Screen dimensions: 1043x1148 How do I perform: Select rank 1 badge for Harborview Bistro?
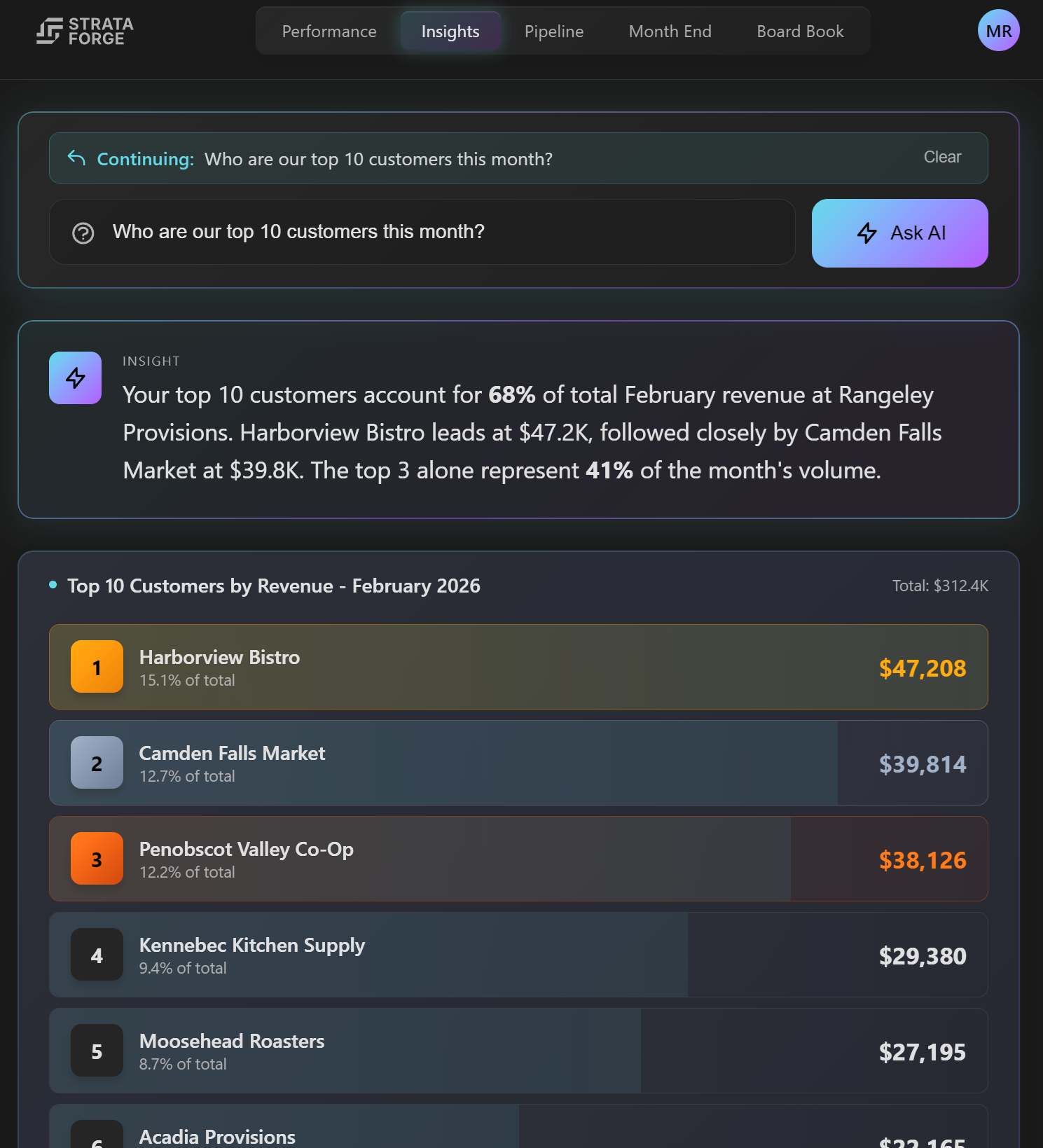(97, 667)
